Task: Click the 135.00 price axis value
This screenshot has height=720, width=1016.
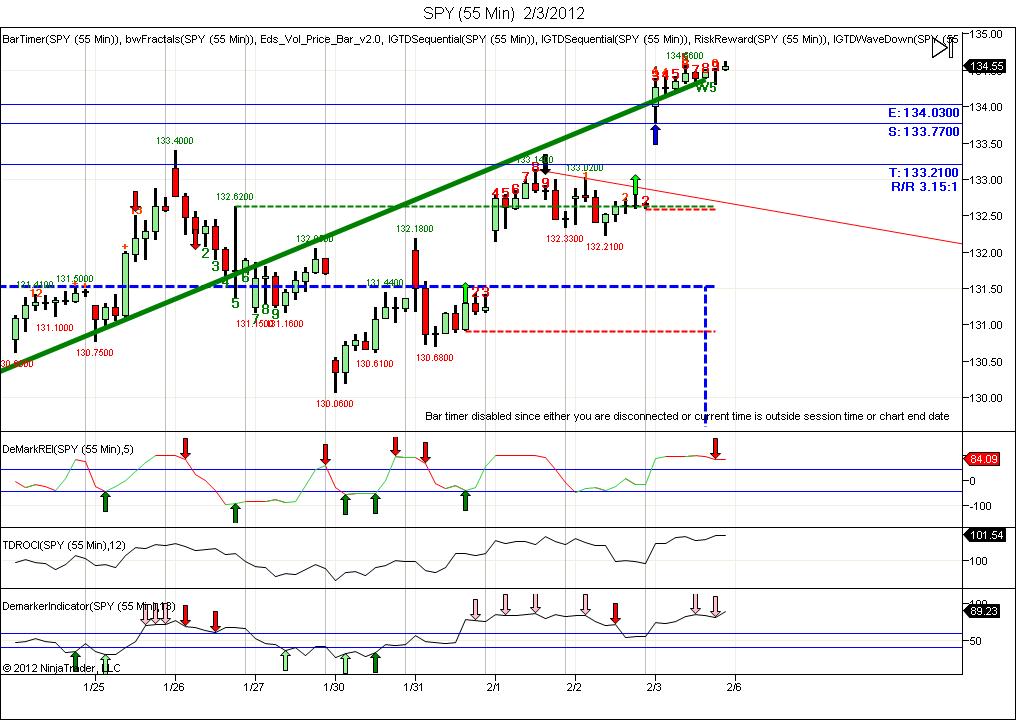Action: pos(986,34)
